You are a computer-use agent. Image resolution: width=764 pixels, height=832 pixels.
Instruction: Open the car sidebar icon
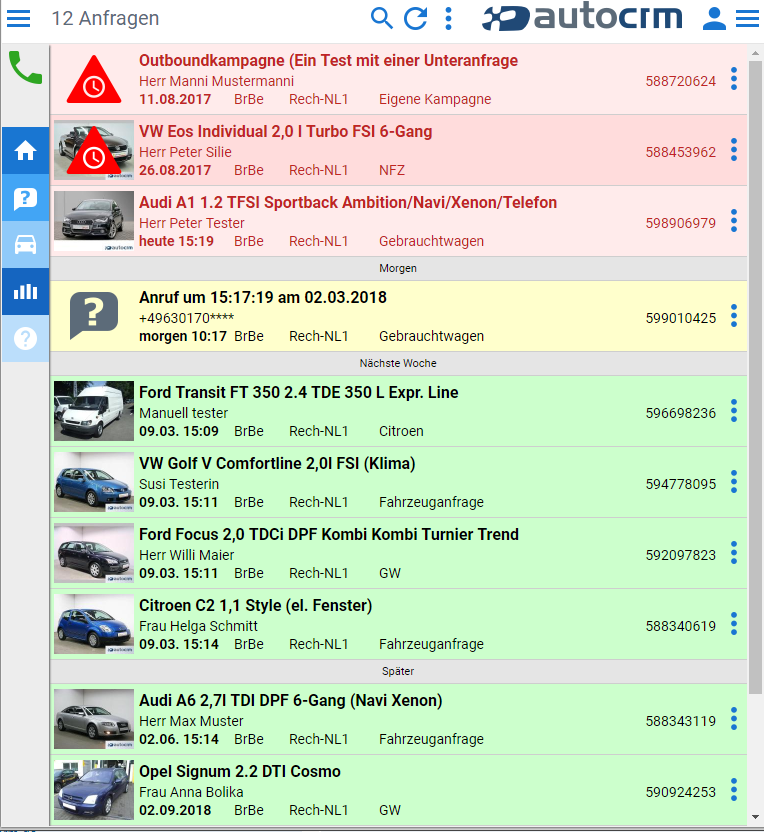[25, 245]
